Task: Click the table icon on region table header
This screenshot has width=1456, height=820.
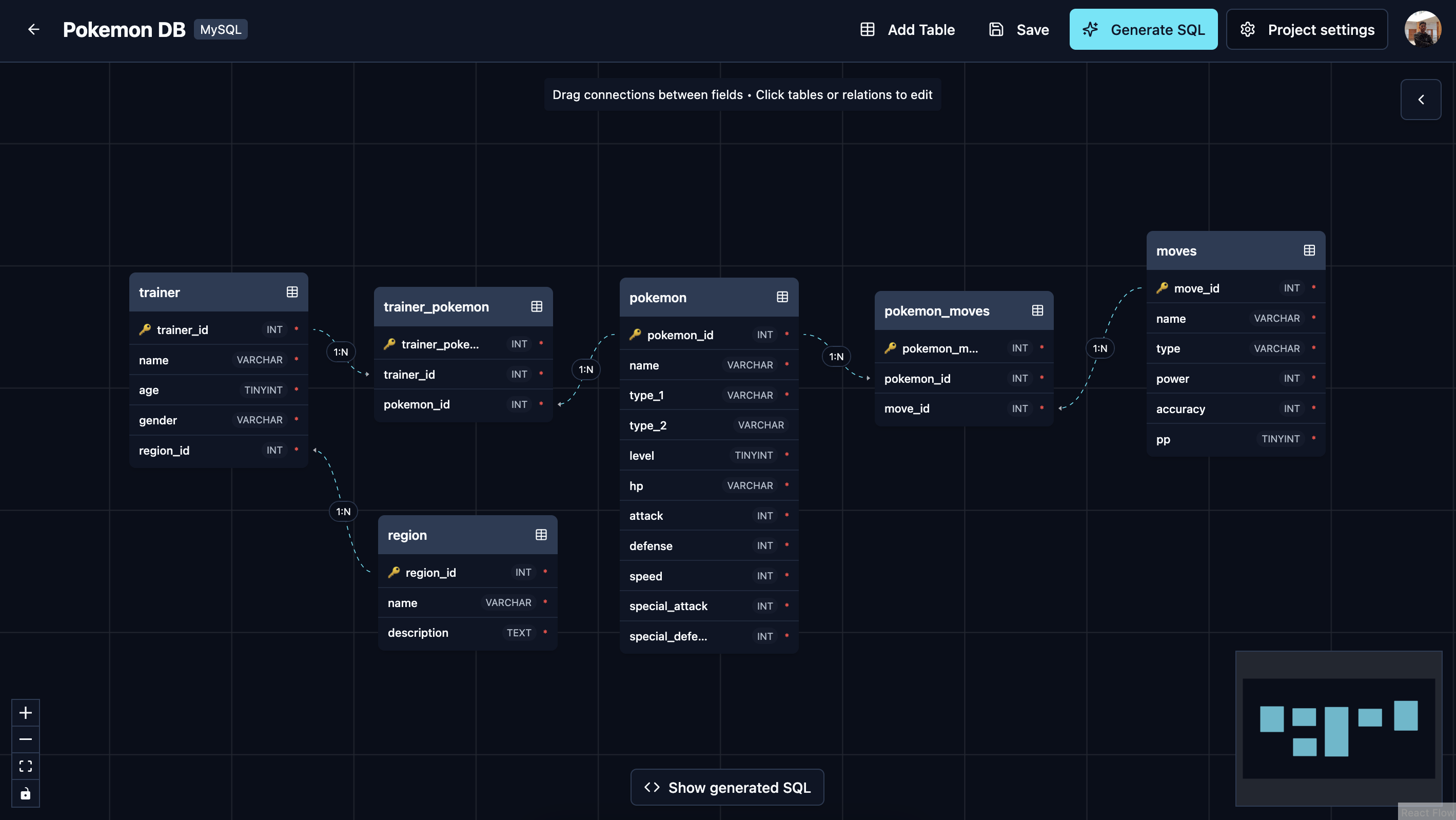Action: coord(541,534)
